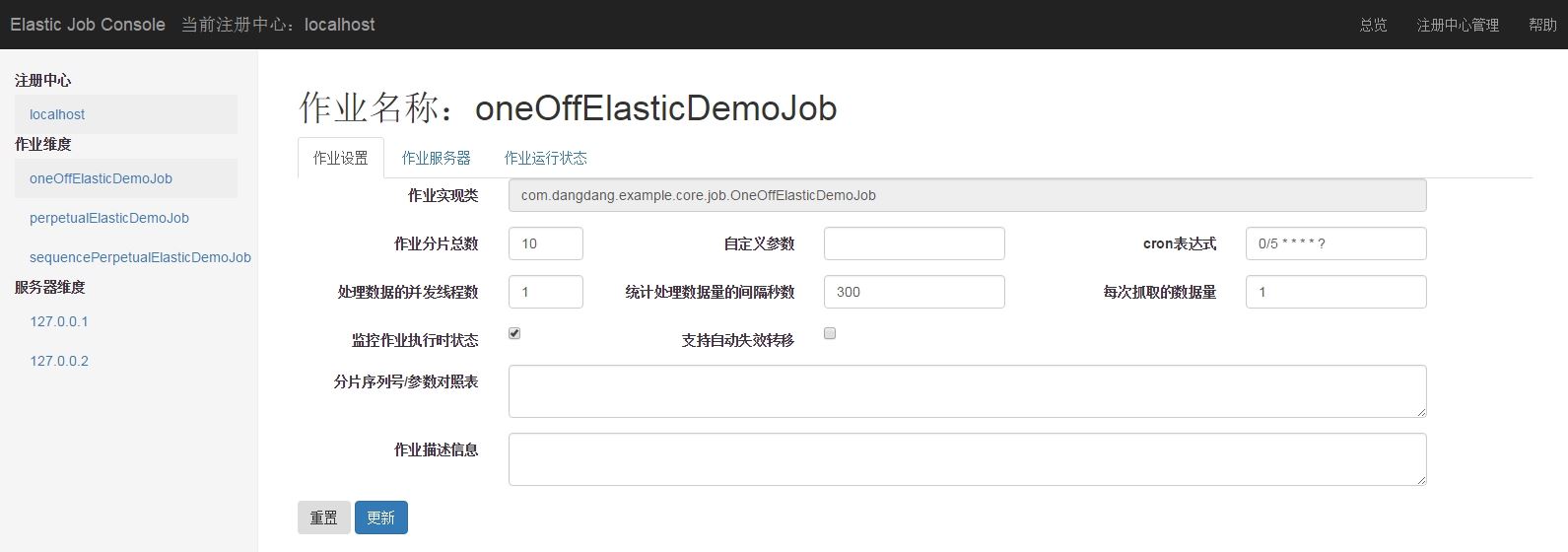
Task: Click the 更新 update button
Action: coord(380,517)
